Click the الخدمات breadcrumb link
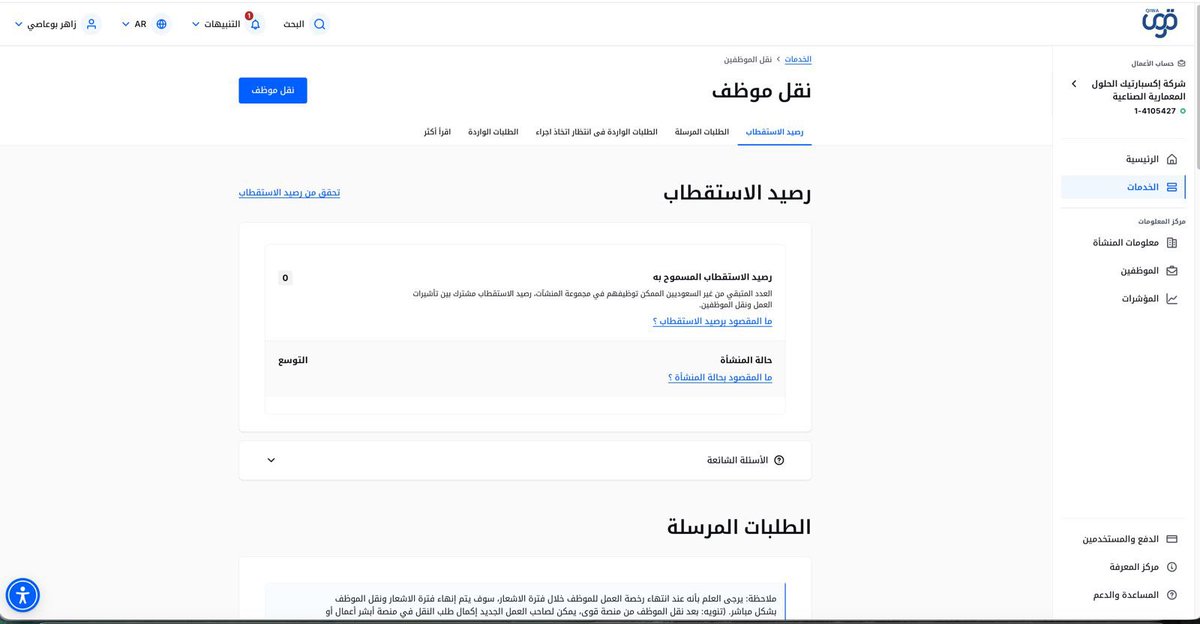 798,60
